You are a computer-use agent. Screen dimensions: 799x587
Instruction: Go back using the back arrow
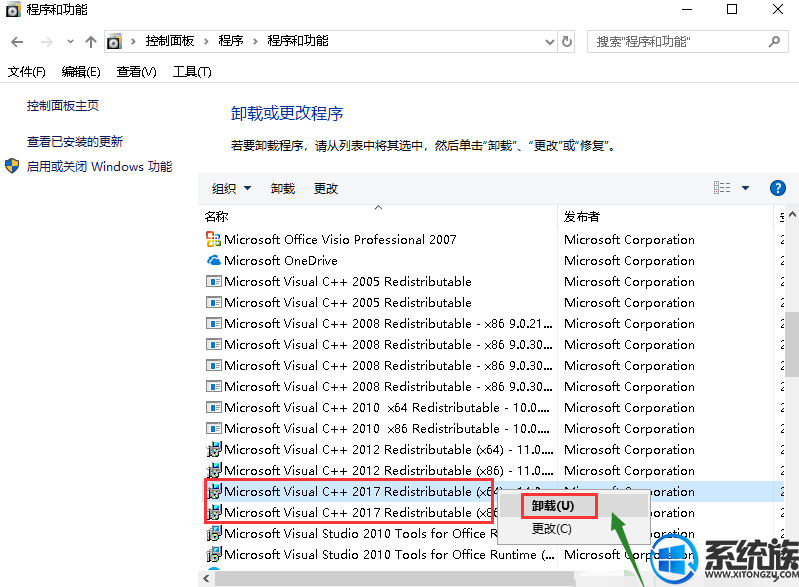pos(17,42)
